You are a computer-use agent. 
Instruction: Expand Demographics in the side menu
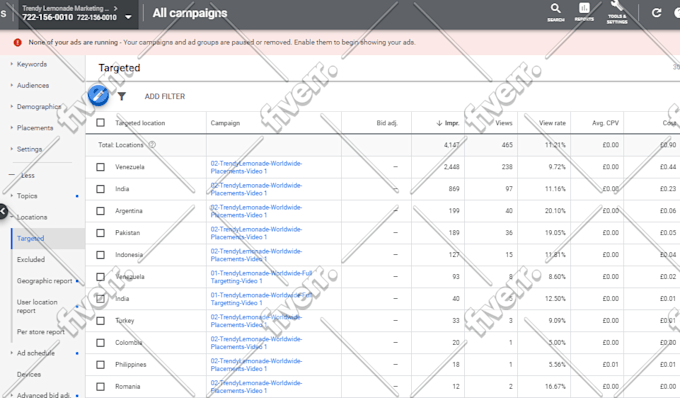pyautogui.click(x=39, y=107)
